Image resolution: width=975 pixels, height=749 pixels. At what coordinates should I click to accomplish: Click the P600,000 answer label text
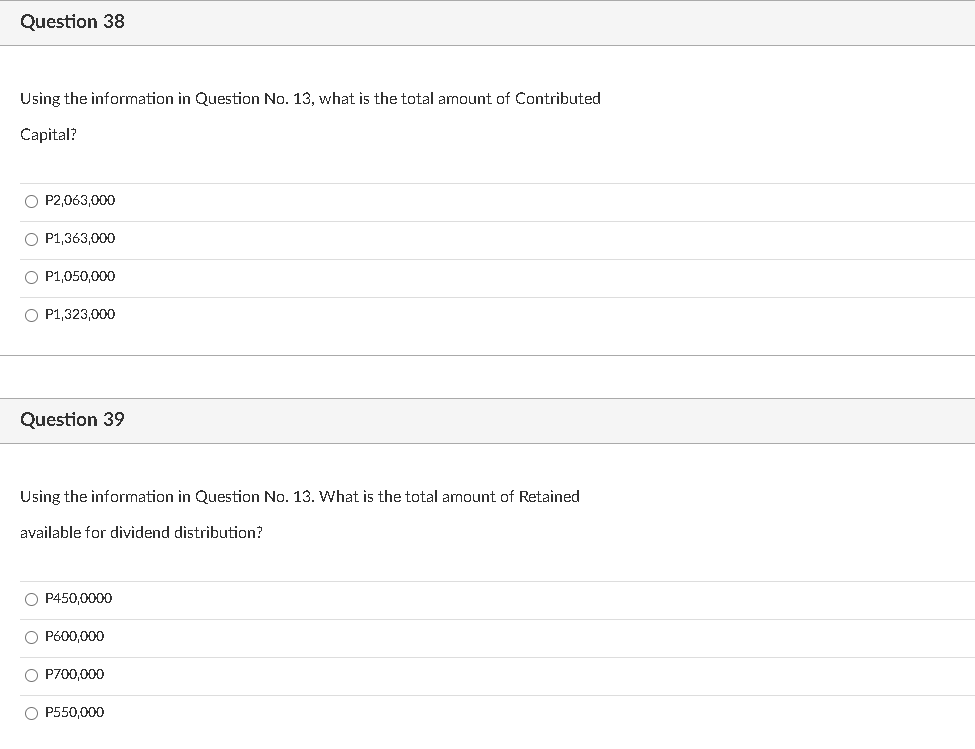74,636
